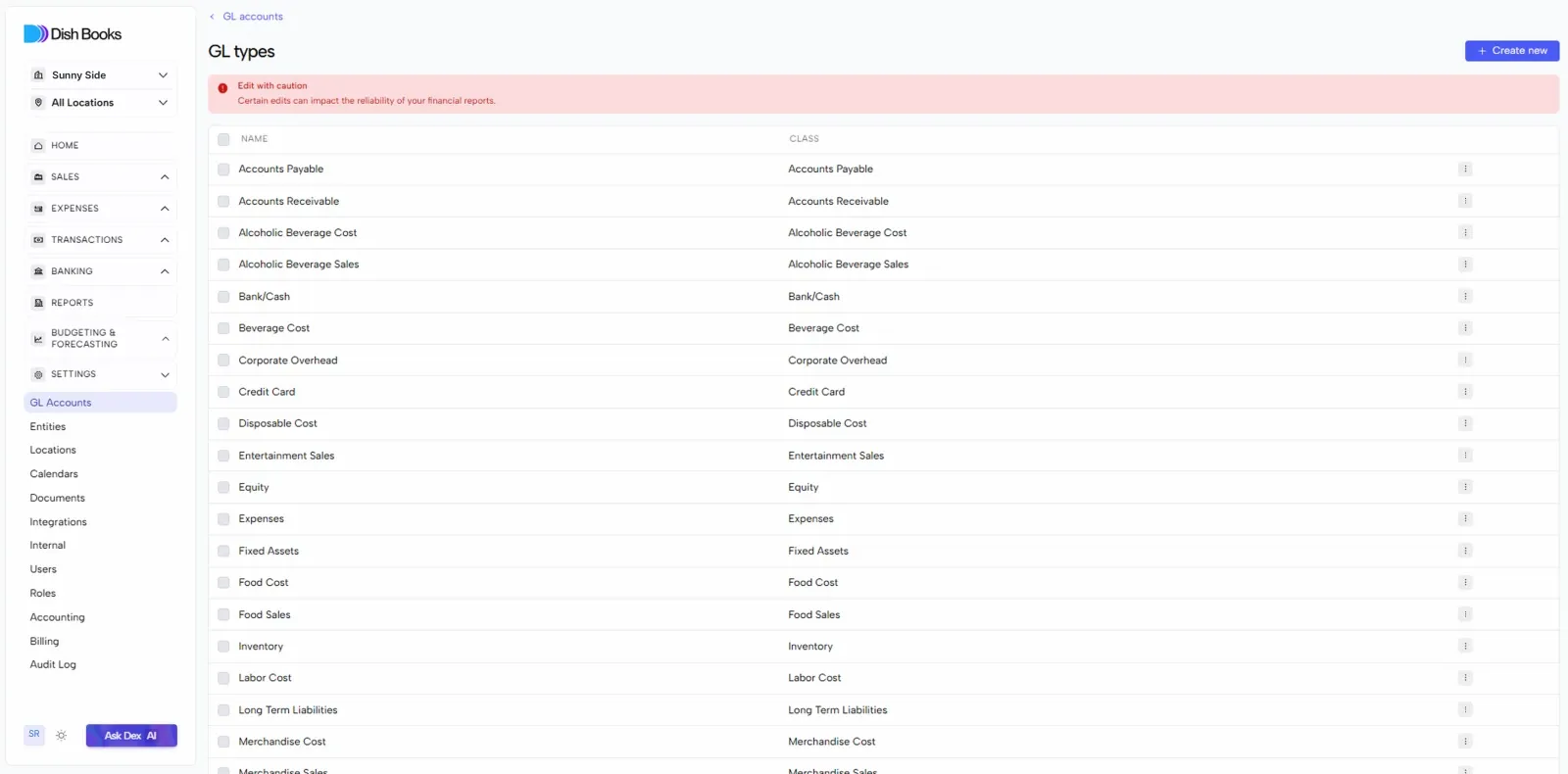Open the Ask Dex AI assistant
The image size is (1568, 774).
pyautogui.click(x=131, y=736)
